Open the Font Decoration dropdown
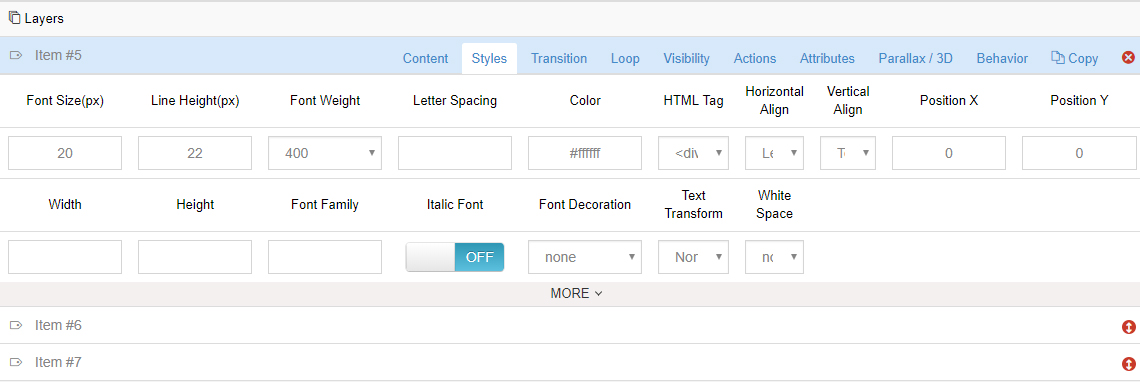 (585, 257)
